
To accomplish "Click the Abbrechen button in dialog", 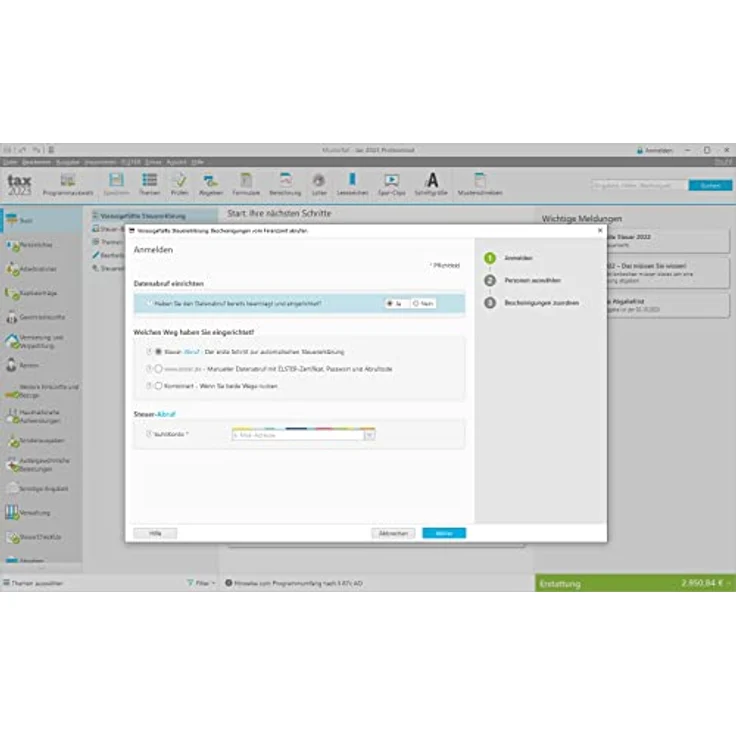I will (393, 533).
